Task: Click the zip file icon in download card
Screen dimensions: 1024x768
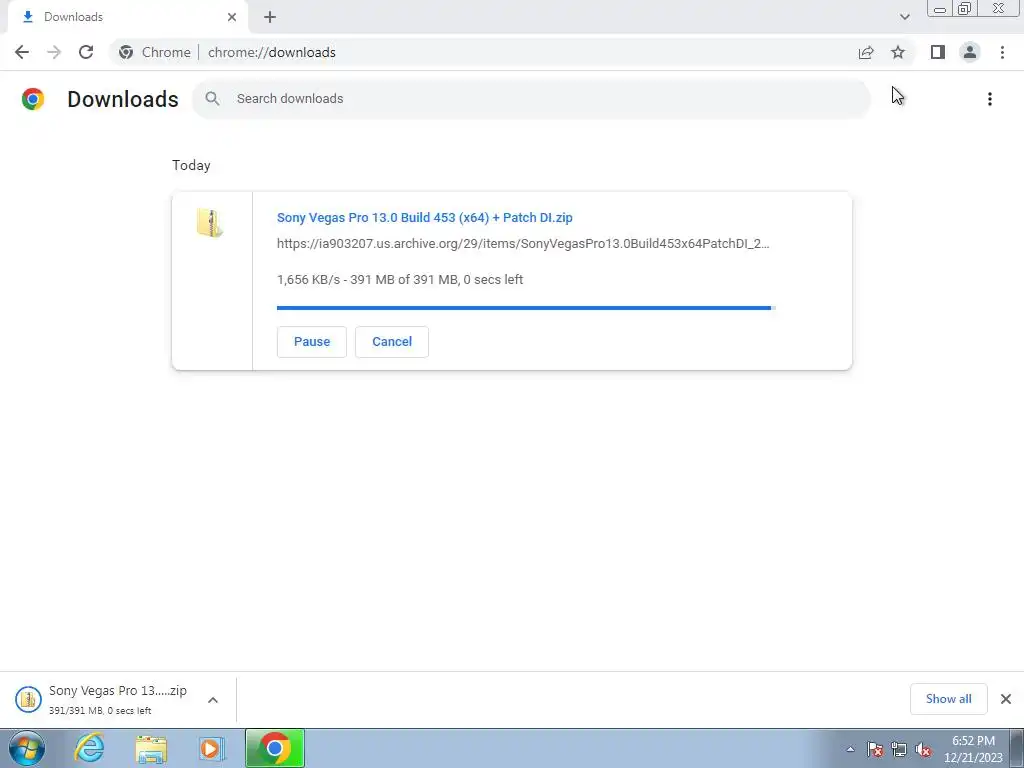Action: (x=210, y=223)
